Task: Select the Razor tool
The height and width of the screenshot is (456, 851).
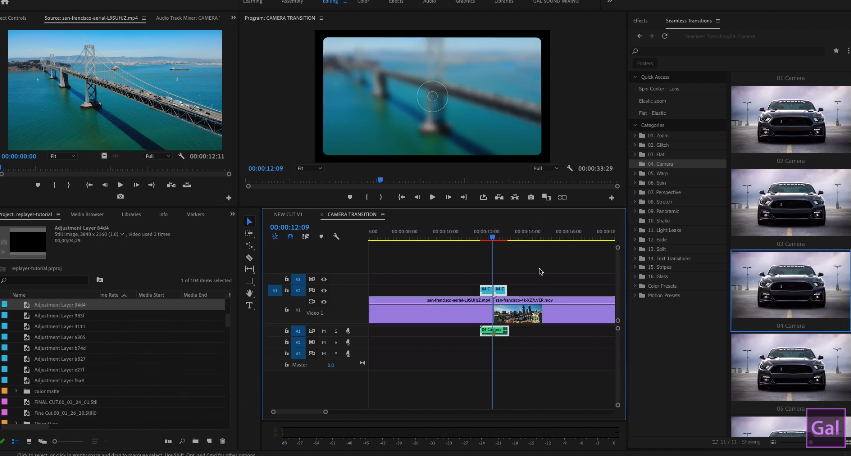Action: 250,257
